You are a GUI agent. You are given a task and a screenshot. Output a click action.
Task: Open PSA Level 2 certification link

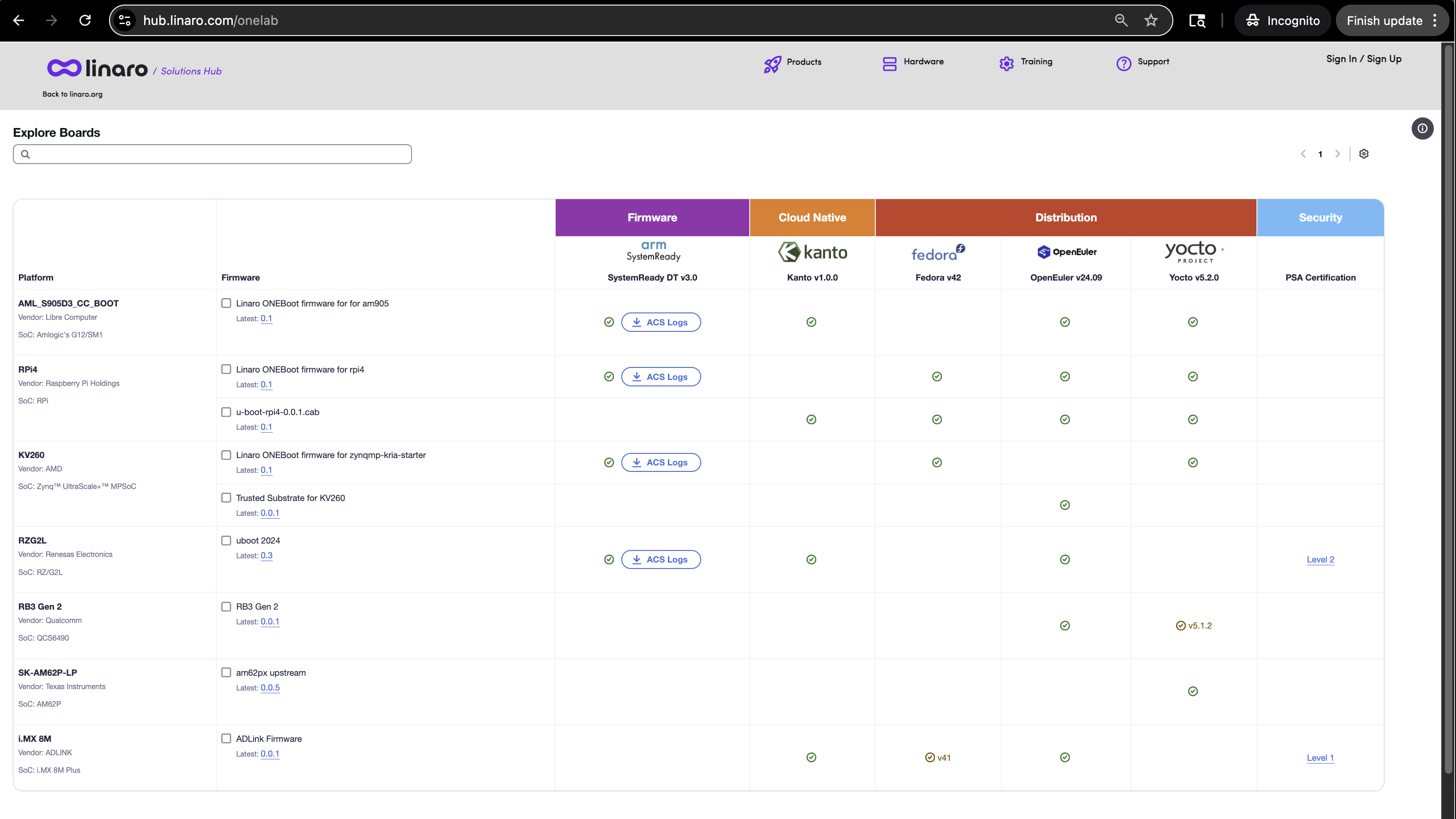pos(1320,559)
